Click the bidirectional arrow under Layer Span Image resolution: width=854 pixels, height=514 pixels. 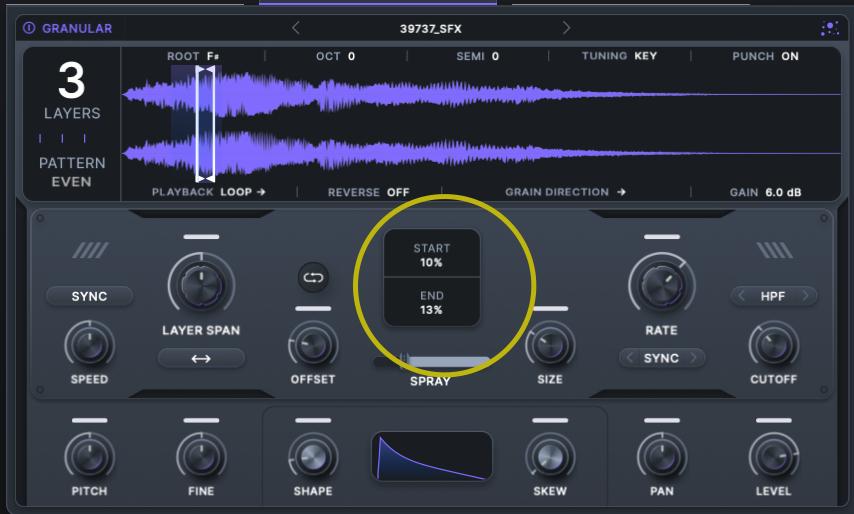click(201, 358)
